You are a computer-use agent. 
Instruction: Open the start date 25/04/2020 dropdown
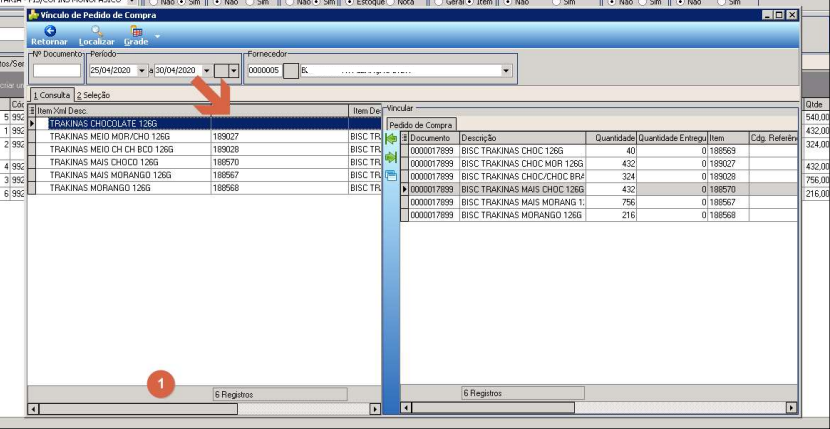142,70
